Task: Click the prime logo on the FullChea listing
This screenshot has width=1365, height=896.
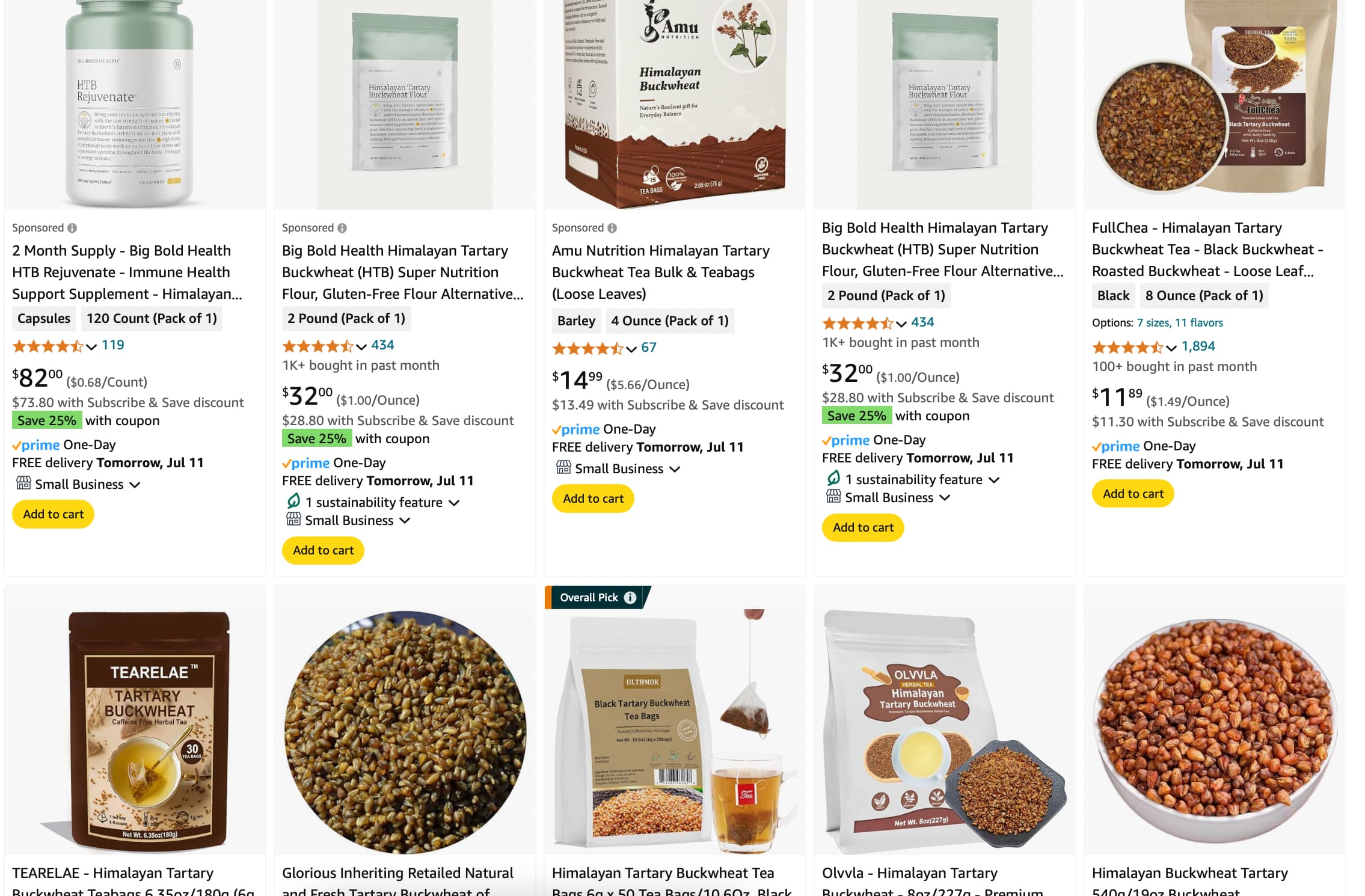Action: [1116, 446]
